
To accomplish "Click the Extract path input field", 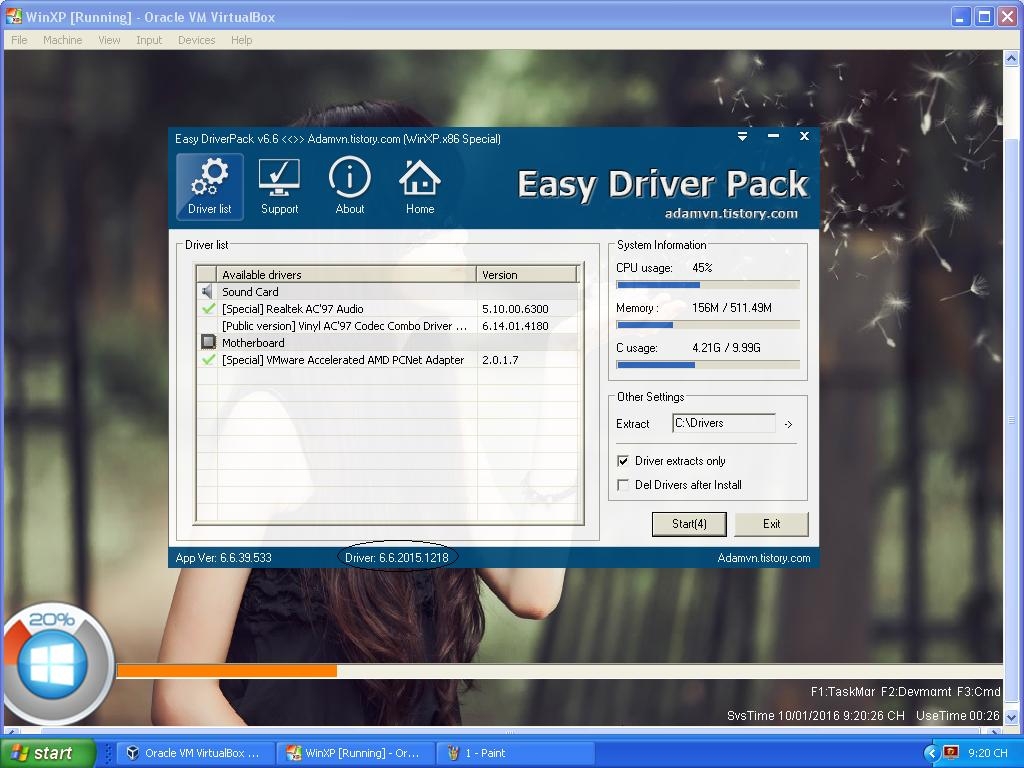I will pos(724,424).
